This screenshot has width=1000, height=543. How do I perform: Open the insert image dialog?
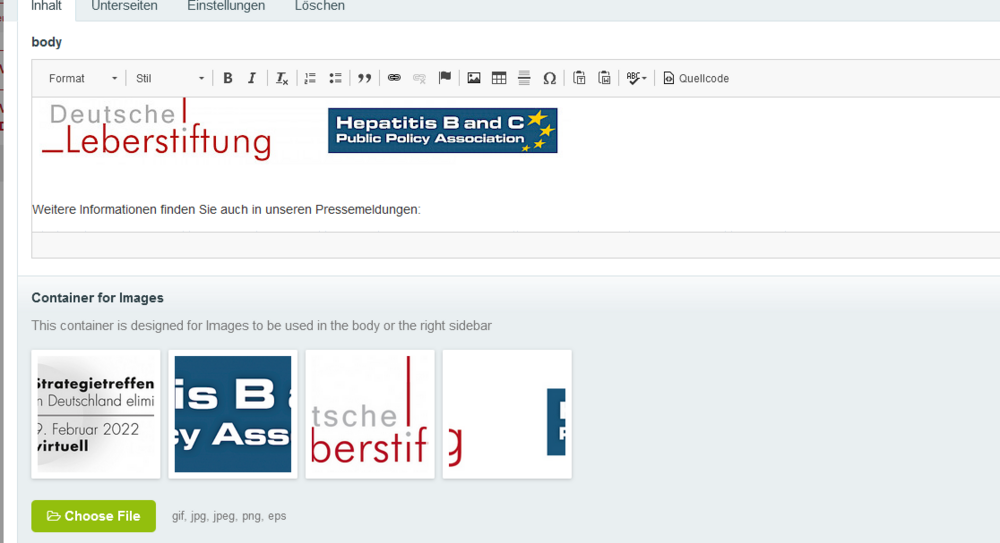474,78
